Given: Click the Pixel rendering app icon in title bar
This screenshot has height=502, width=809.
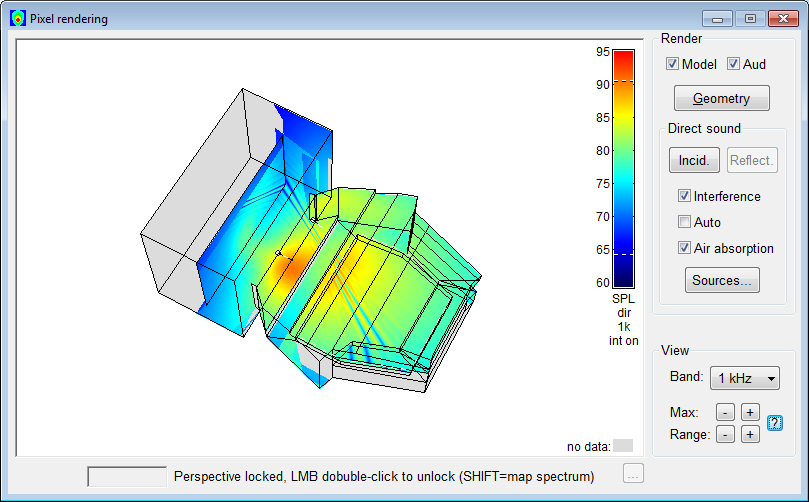Looking at the screenshot, I should point(18,18).
